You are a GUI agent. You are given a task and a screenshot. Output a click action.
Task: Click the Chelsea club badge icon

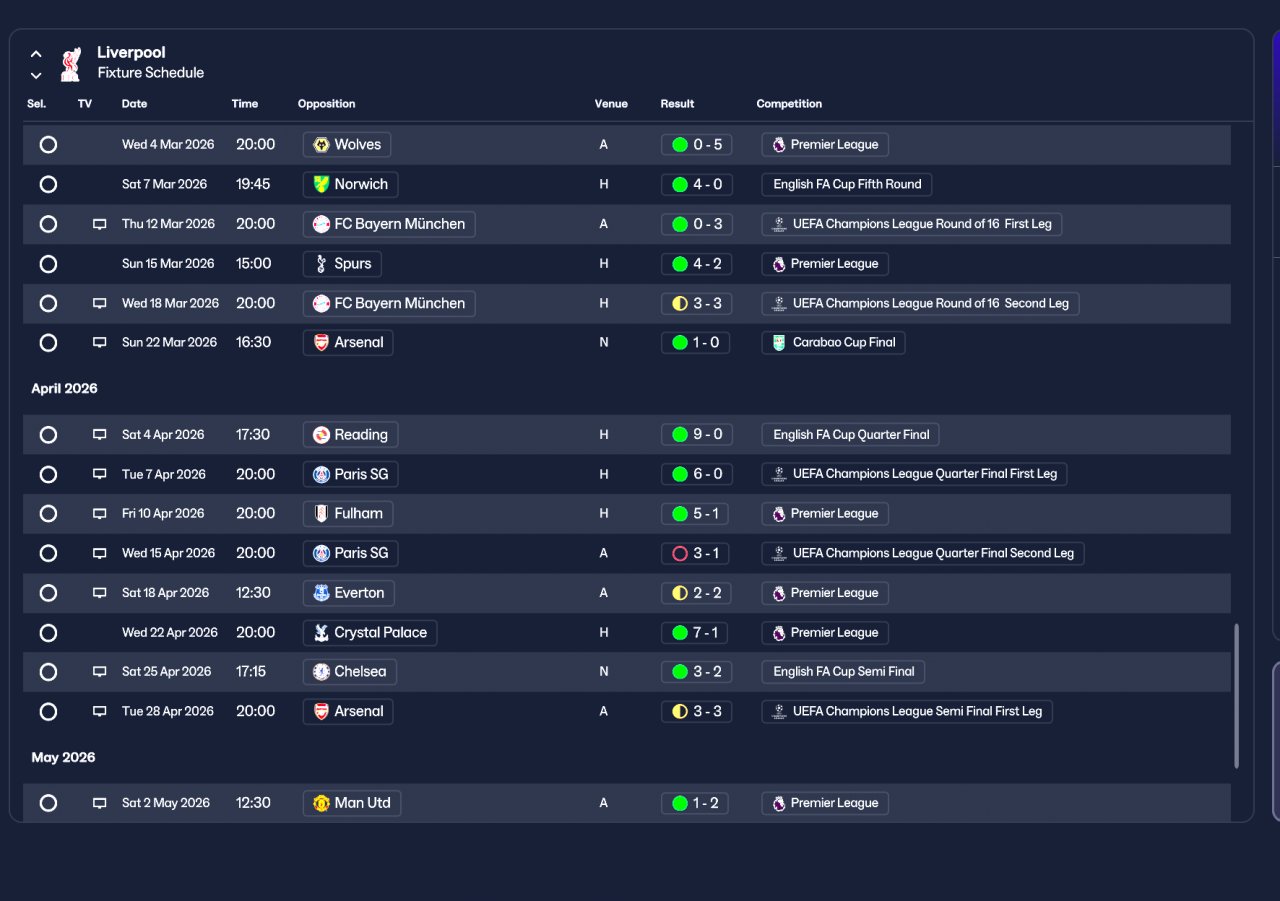[x=321, y=672]
